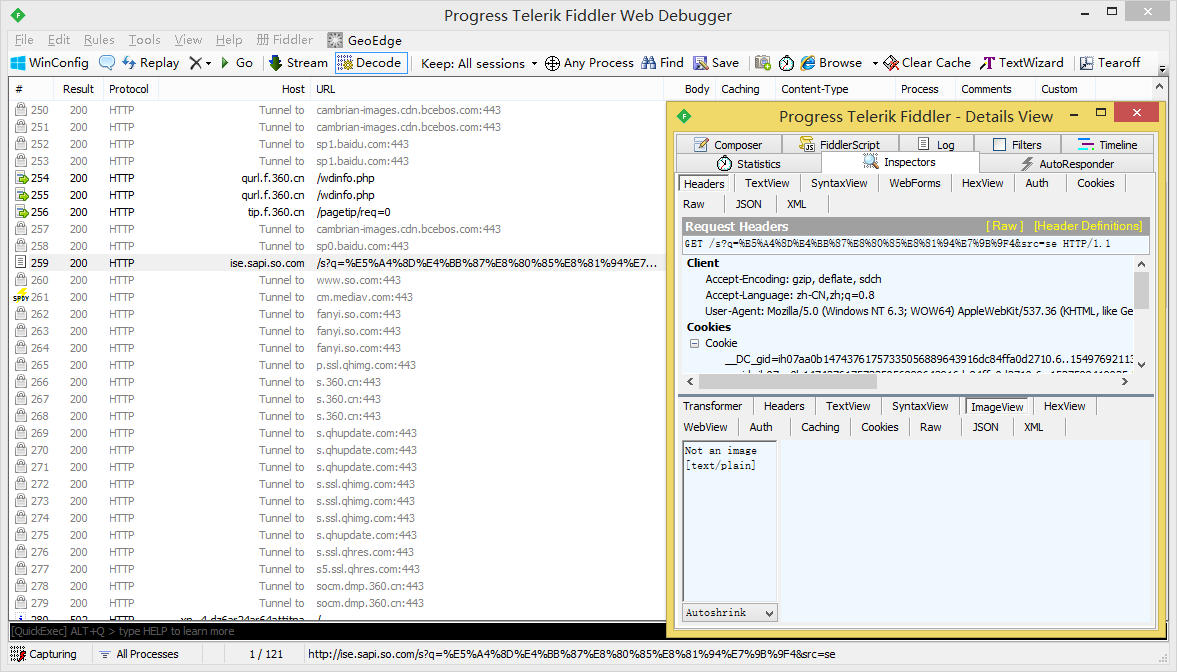1177x672 pixels.
Task: Click the [Raw] link in Request Headers
Action: tap(1004, 226)
